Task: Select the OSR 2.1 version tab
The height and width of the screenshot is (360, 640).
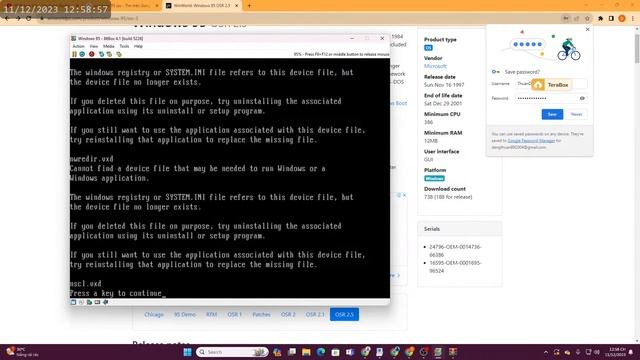Action: 315,315
